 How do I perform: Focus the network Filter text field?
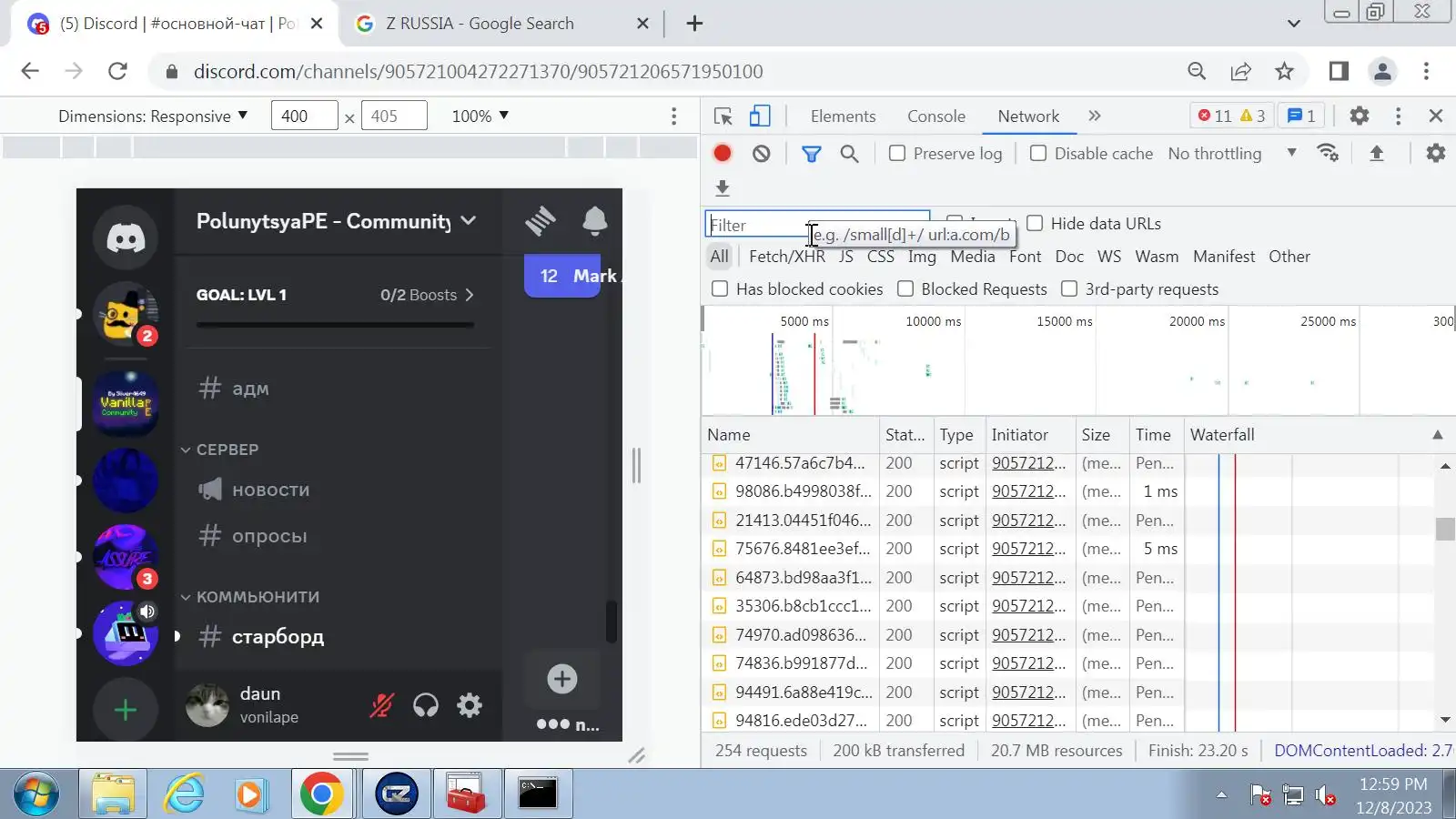[x=817, y=225]
